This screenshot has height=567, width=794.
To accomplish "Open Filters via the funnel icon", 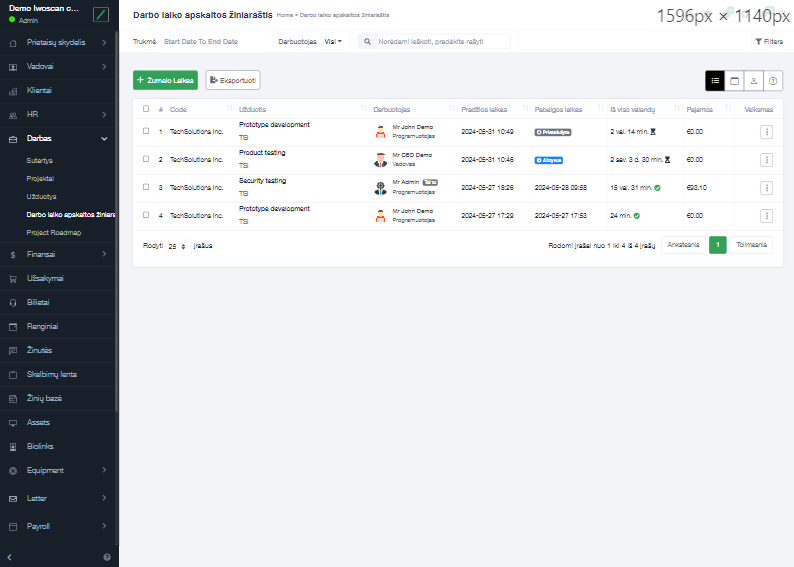I will [768, 42].
